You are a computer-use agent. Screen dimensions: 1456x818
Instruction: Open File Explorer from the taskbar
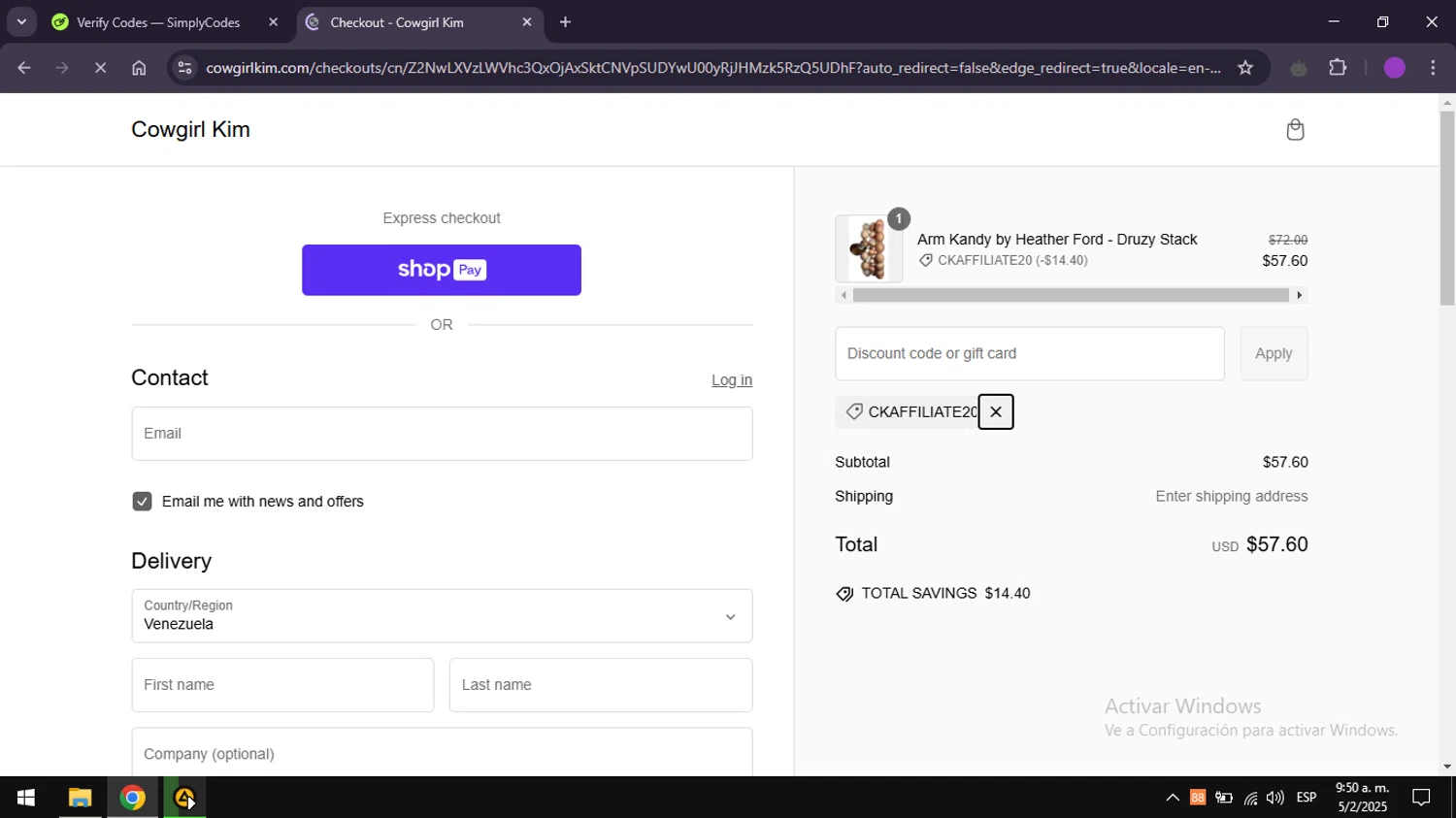coord(80,798)
